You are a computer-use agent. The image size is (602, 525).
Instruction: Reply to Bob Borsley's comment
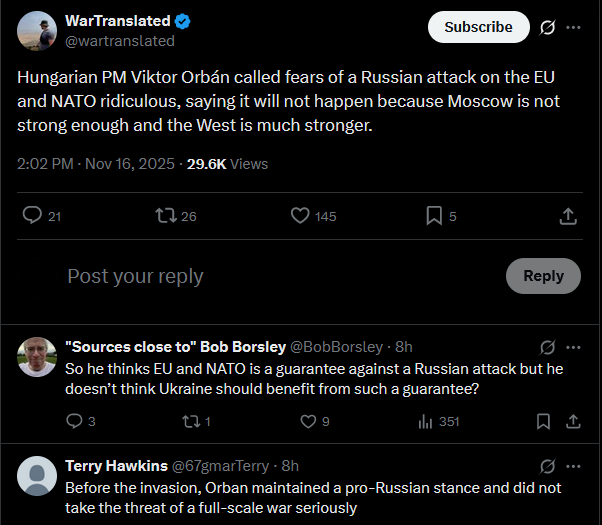pos(74,421)
